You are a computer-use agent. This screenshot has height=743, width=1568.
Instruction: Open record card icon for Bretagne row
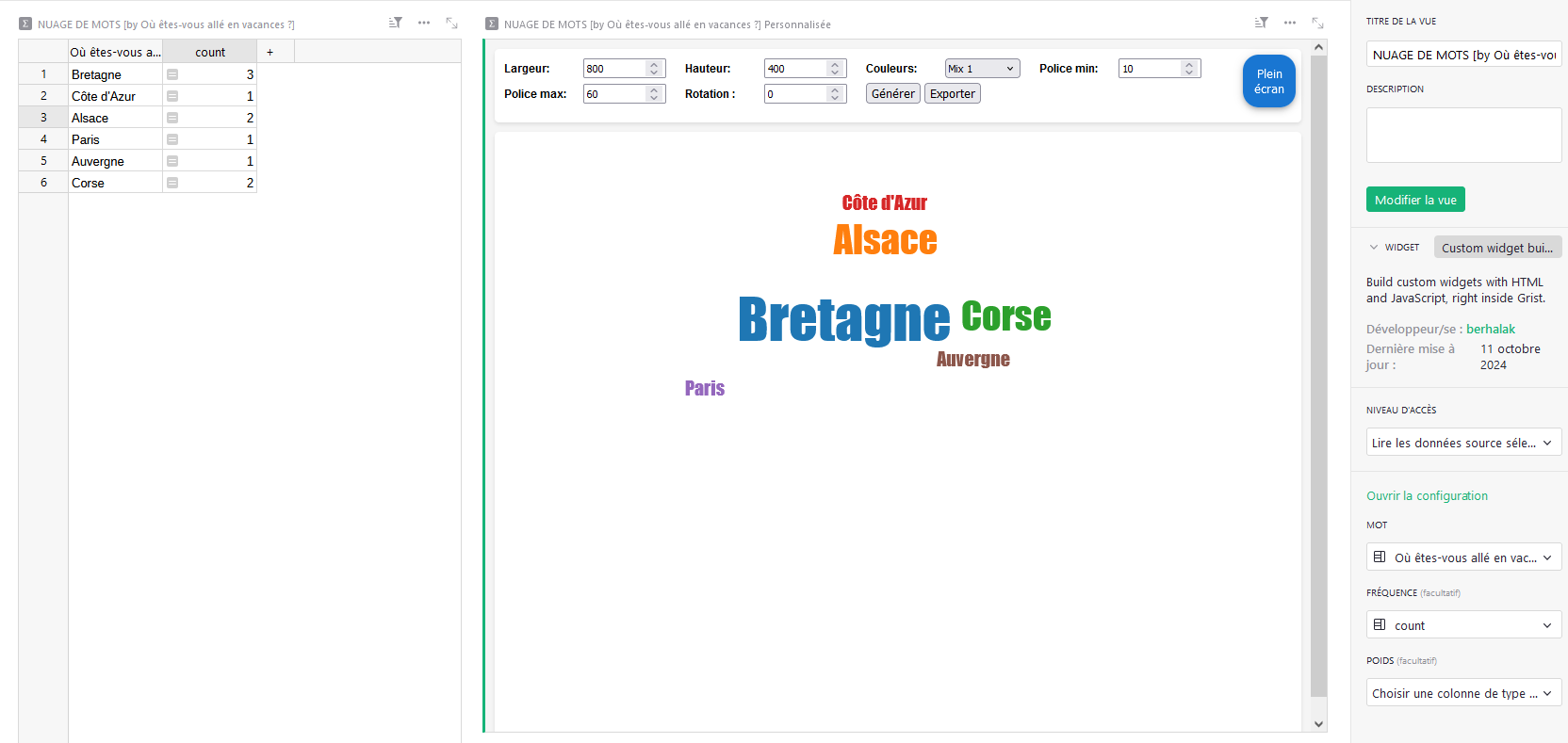172,74
